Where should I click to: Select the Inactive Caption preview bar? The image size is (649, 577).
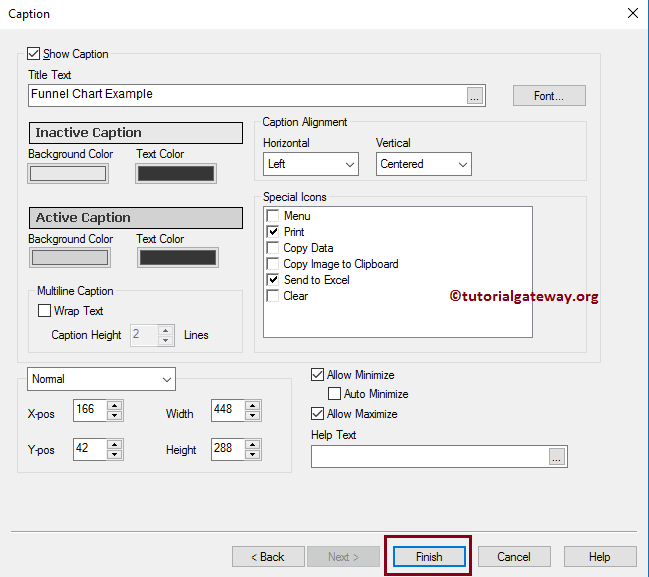tap(136, 132)
